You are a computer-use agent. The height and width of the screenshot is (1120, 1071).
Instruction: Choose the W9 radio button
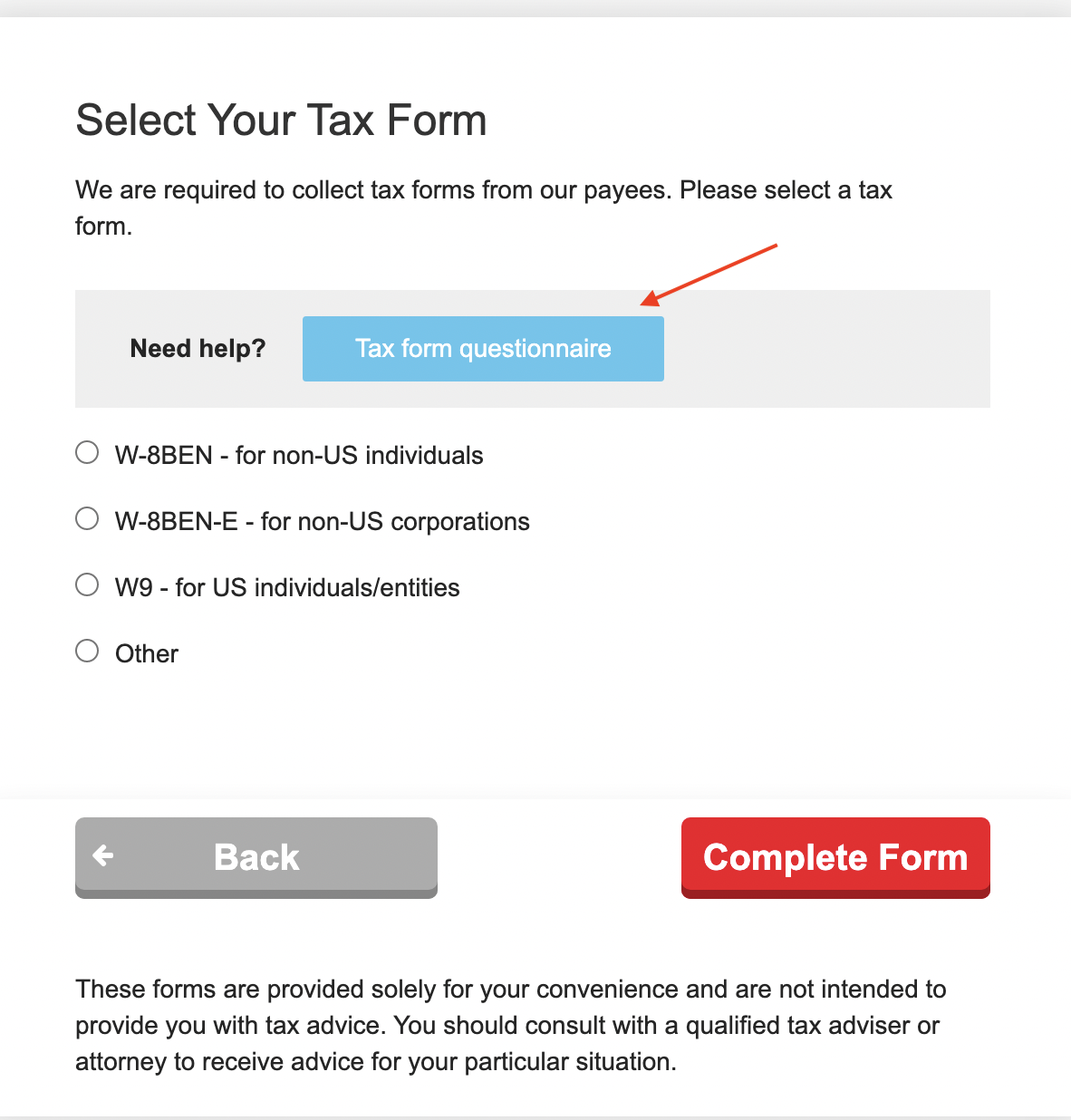tap(87, 584)
